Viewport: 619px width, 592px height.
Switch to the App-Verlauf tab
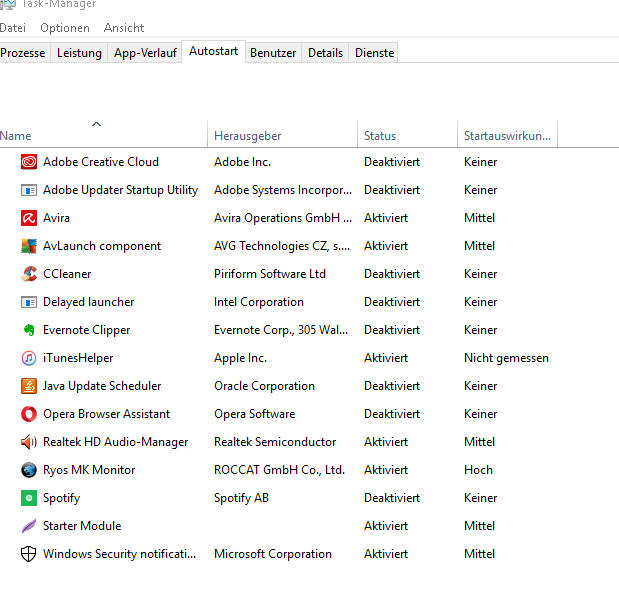[x=145, y=53]
